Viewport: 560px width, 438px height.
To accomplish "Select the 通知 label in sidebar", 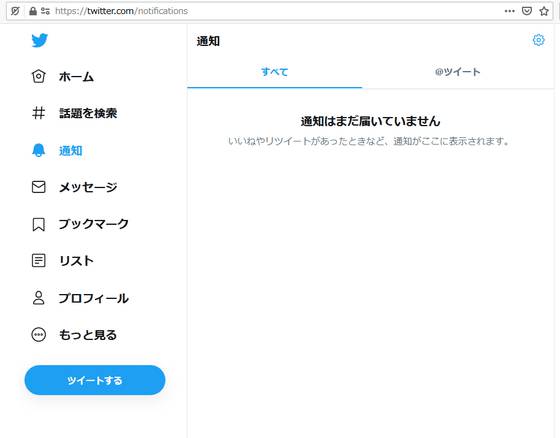I will [x=70, y=151].
